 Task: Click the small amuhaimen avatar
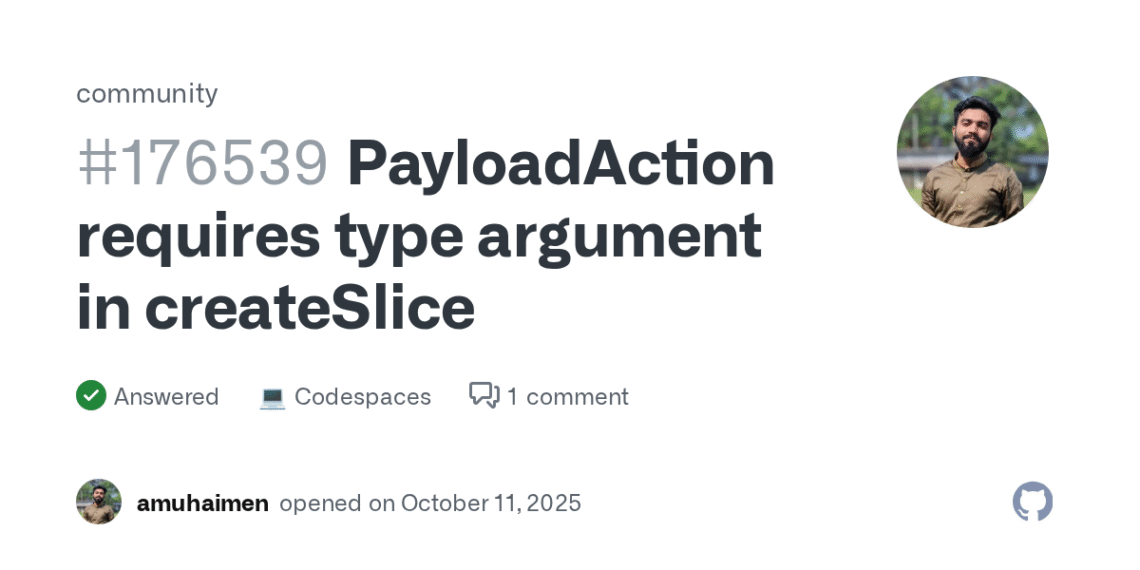tap(99, 502)
